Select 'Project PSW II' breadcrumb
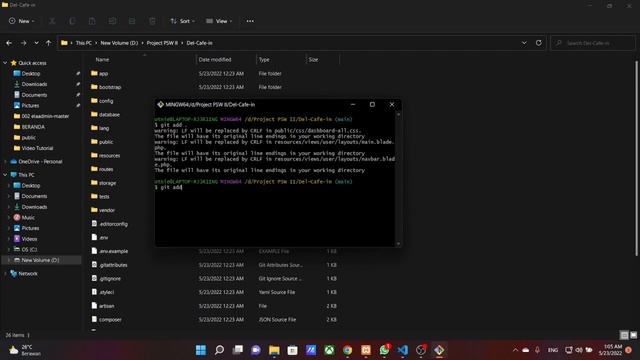Image resolution: width=640 pixels, height=360 pixels. click(x=162, y=43)
